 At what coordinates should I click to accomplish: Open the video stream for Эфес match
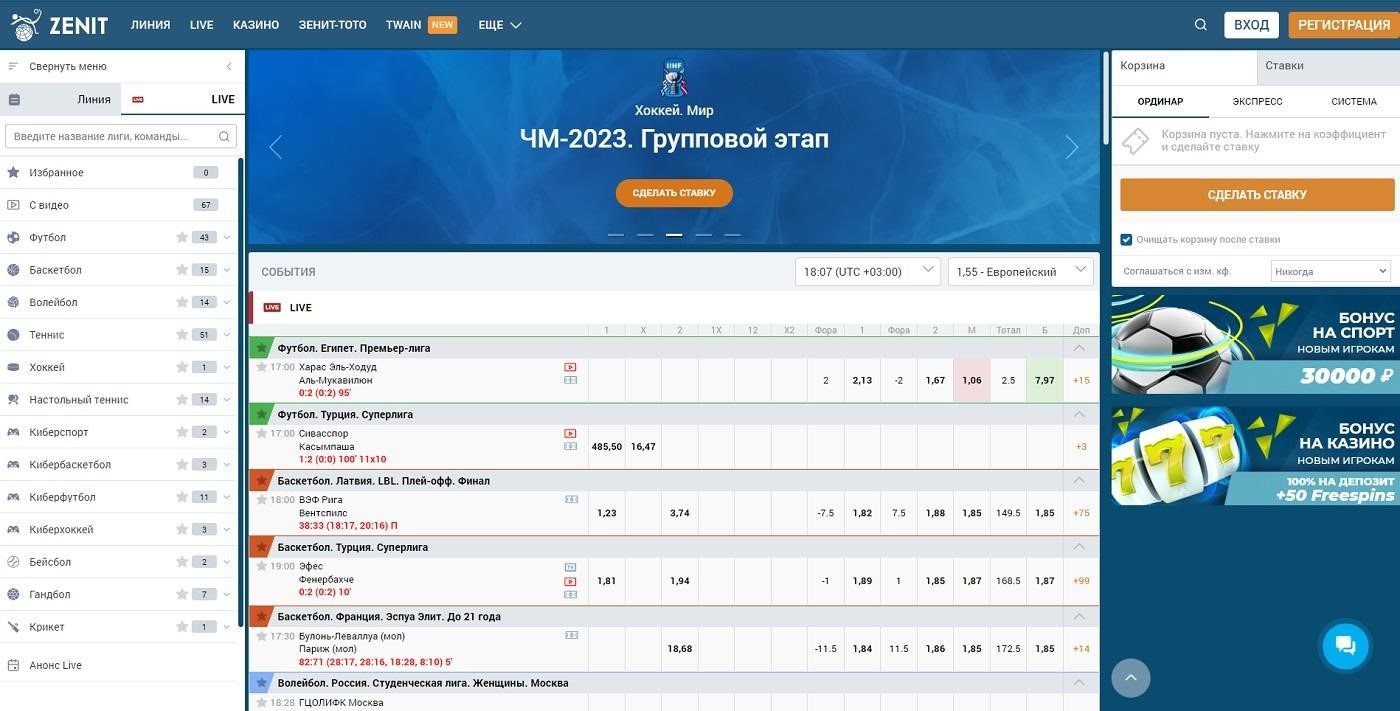coord(570,581)
